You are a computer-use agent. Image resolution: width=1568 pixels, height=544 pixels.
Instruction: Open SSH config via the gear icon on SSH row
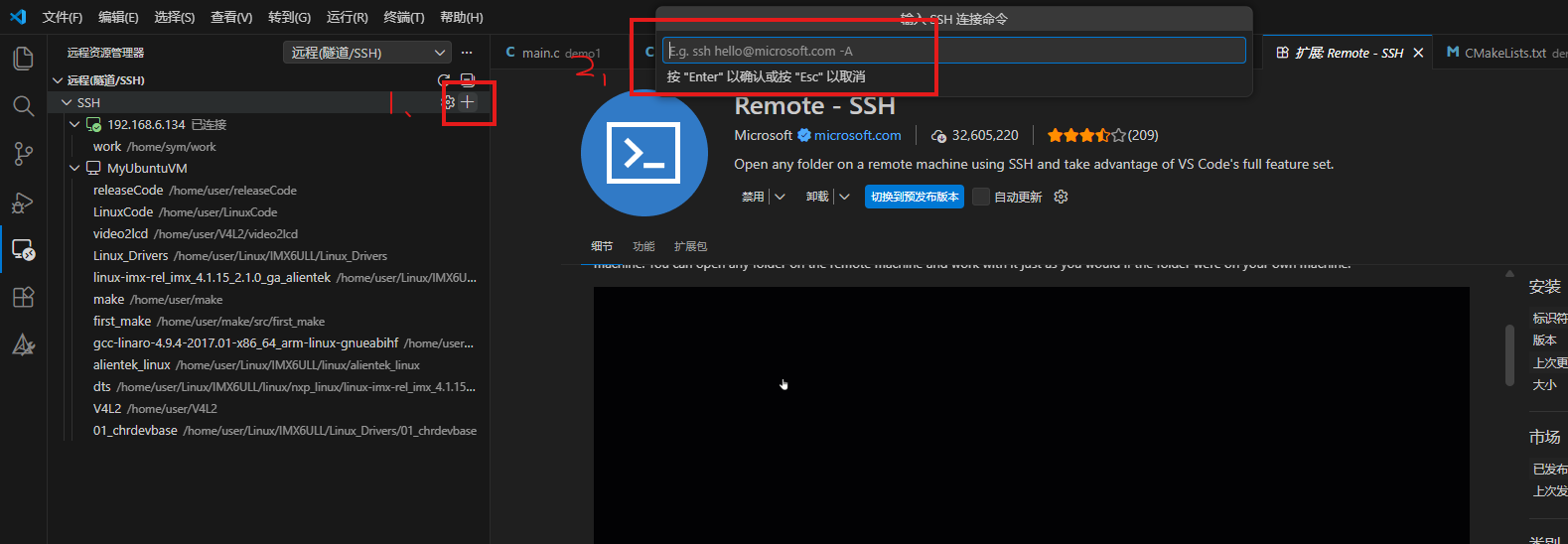(x=448, y=101)
